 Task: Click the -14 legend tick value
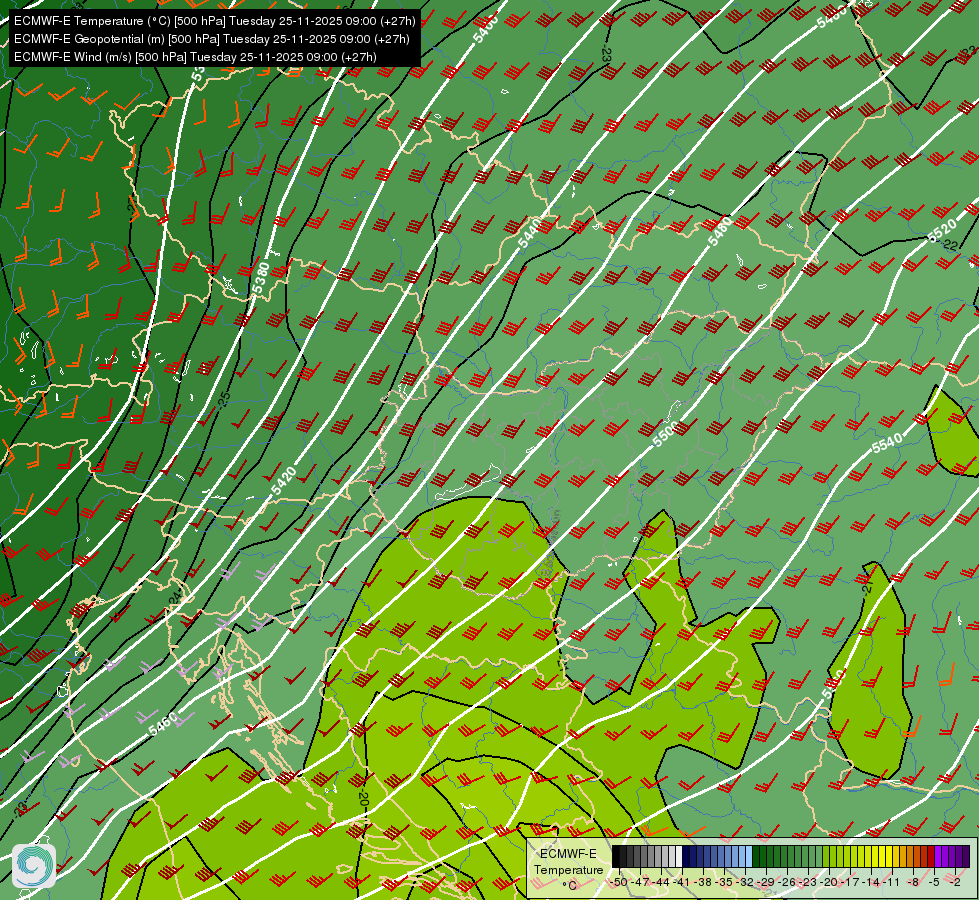(x=871, y=882)
